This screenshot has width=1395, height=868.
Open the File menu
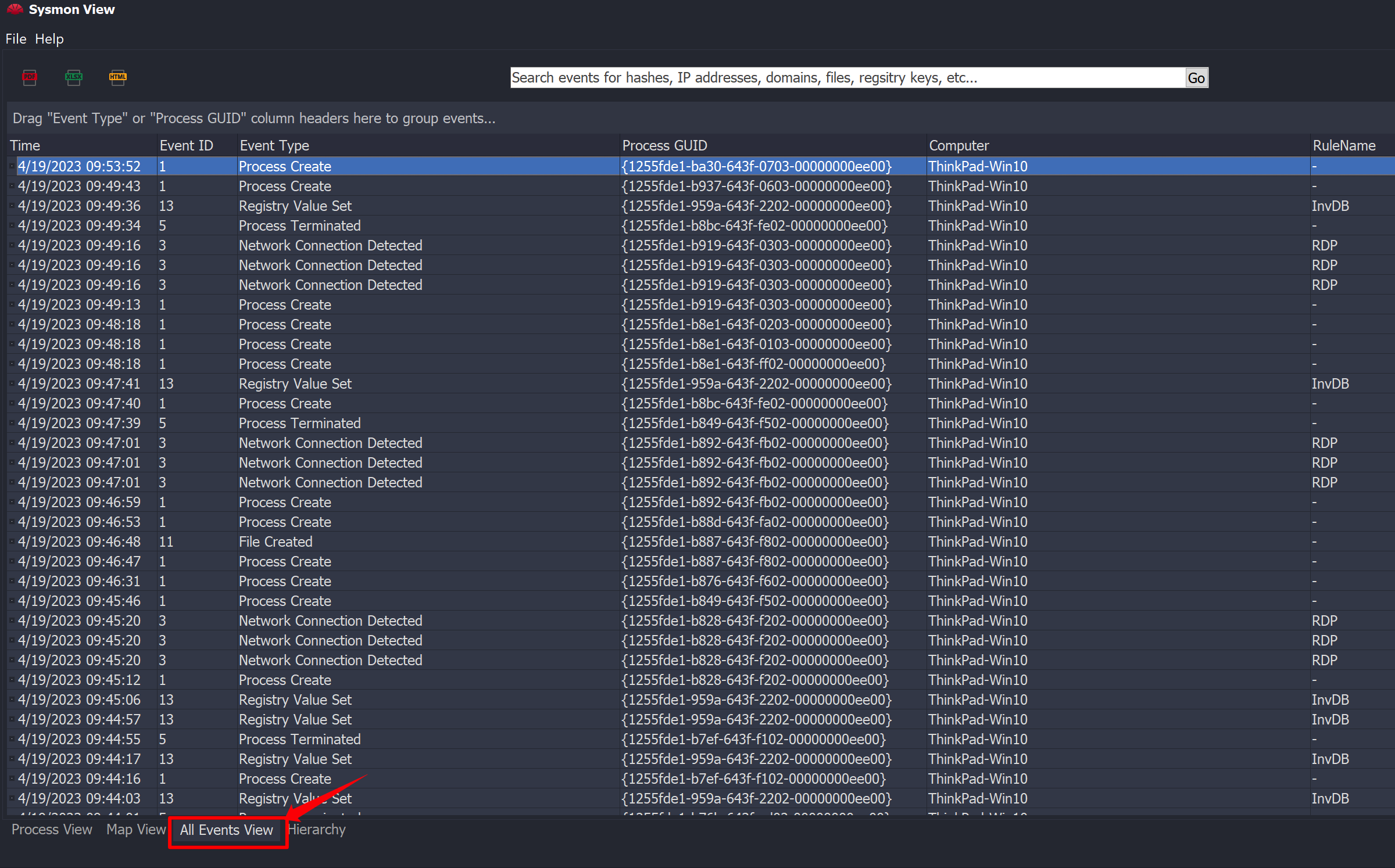click(x=16, y=39)
